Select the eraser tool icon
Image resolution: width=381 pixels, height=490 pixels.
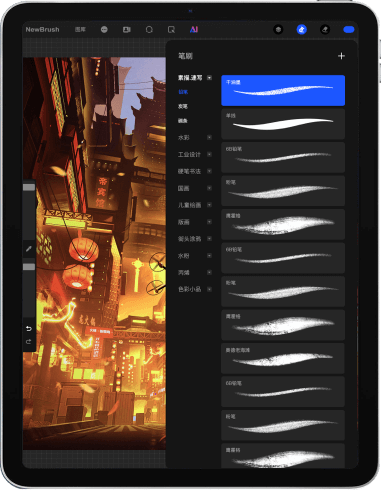click(325, 30)
